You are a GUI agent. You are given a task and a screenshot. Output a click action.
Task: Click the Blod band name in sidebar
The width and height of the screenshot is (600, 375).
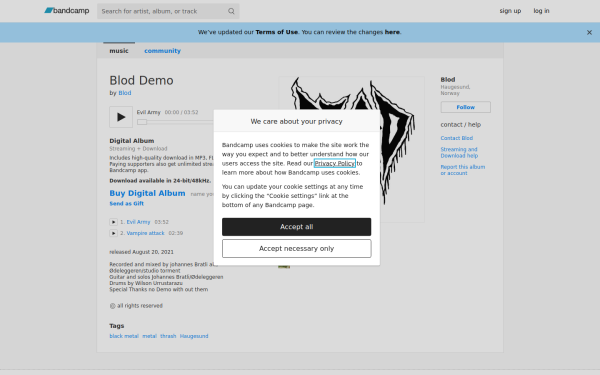point(448,80)
